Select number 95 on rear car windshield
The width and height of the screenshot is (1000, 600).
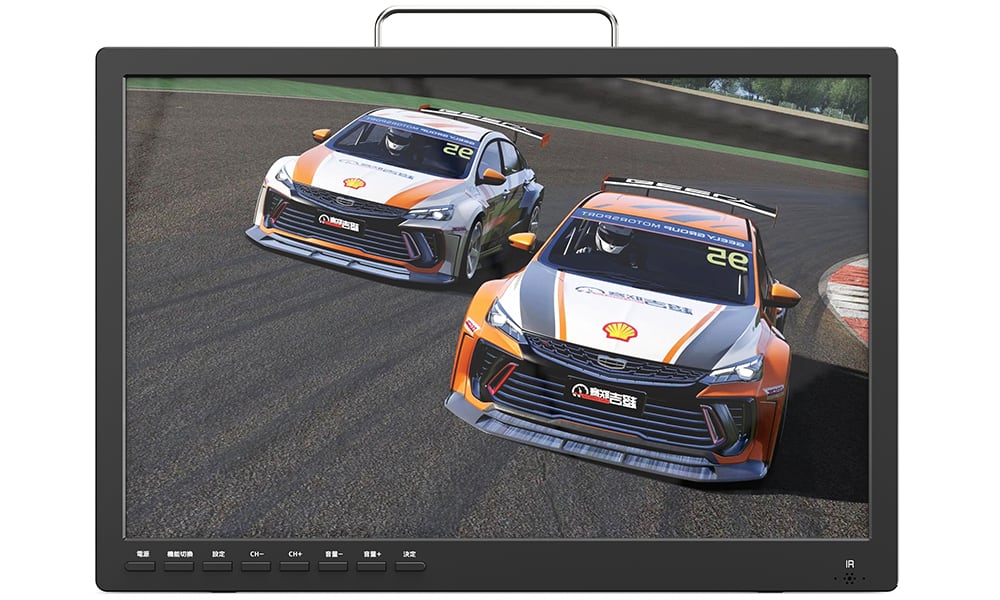(458, 152)
